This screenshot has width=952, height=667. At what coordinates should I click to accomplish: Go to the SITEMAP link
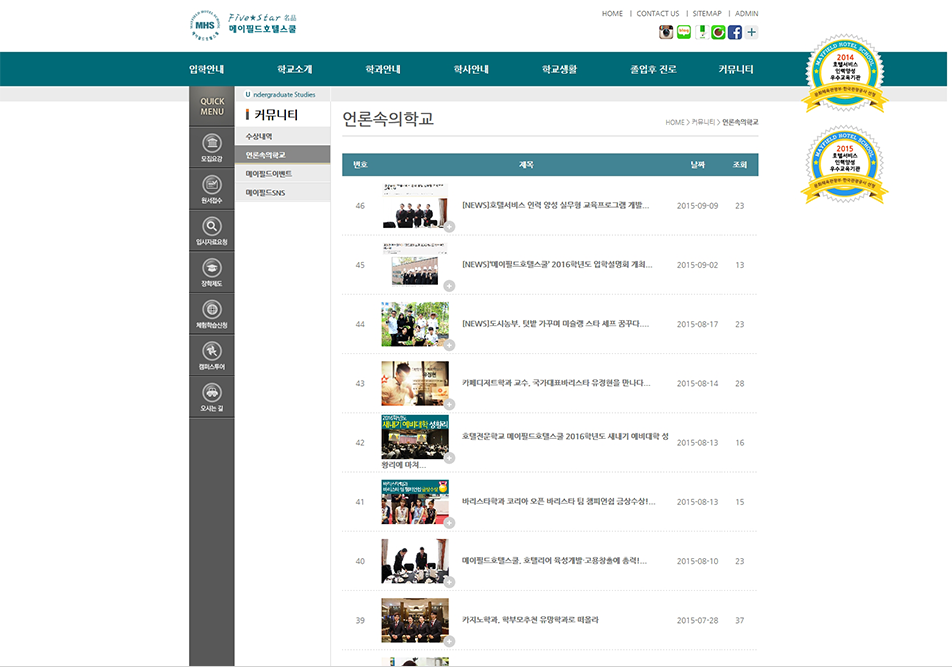tap(706, 14)
